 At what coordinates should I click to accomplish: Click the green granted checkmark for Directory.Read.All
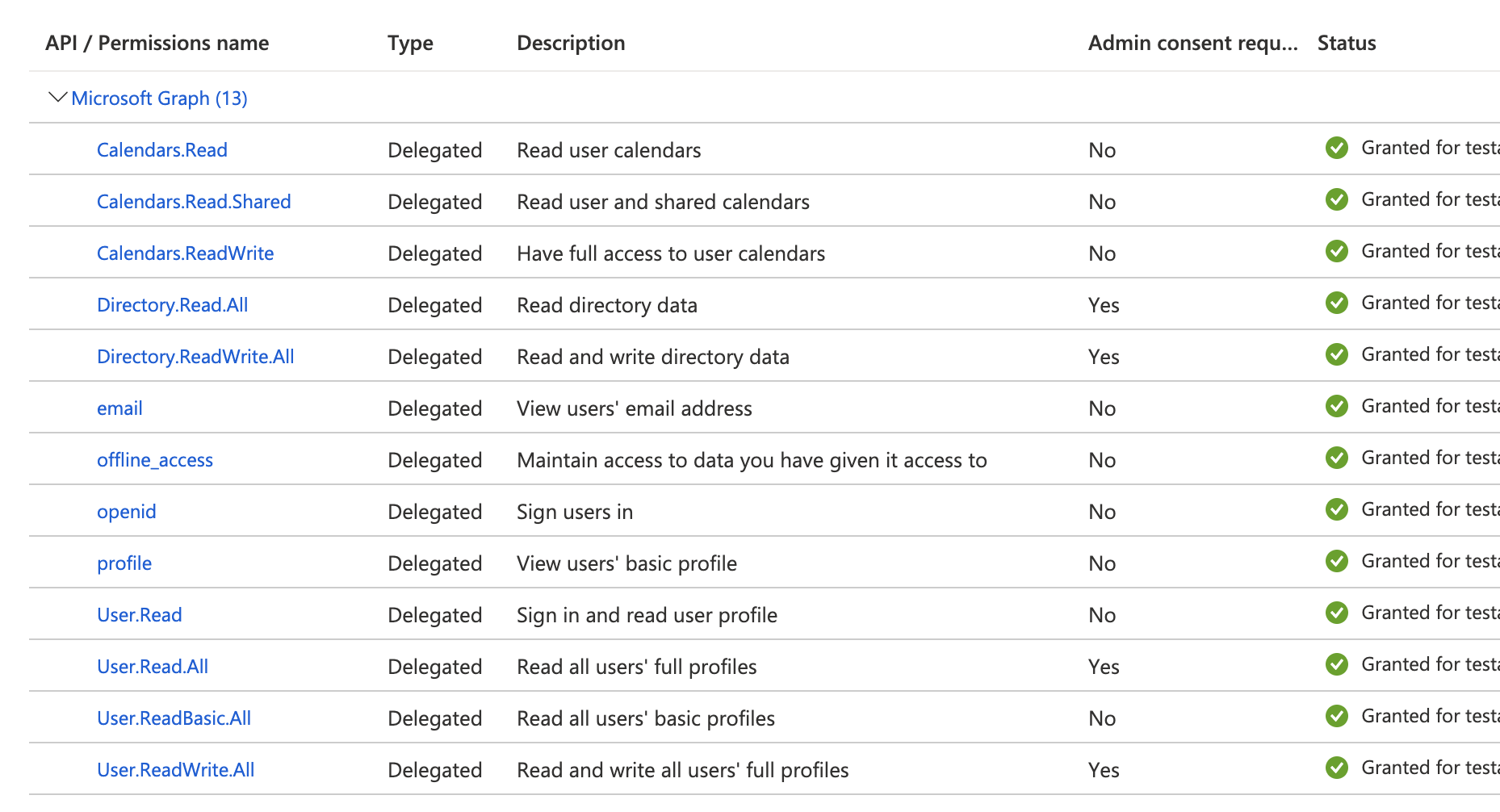1337,303
